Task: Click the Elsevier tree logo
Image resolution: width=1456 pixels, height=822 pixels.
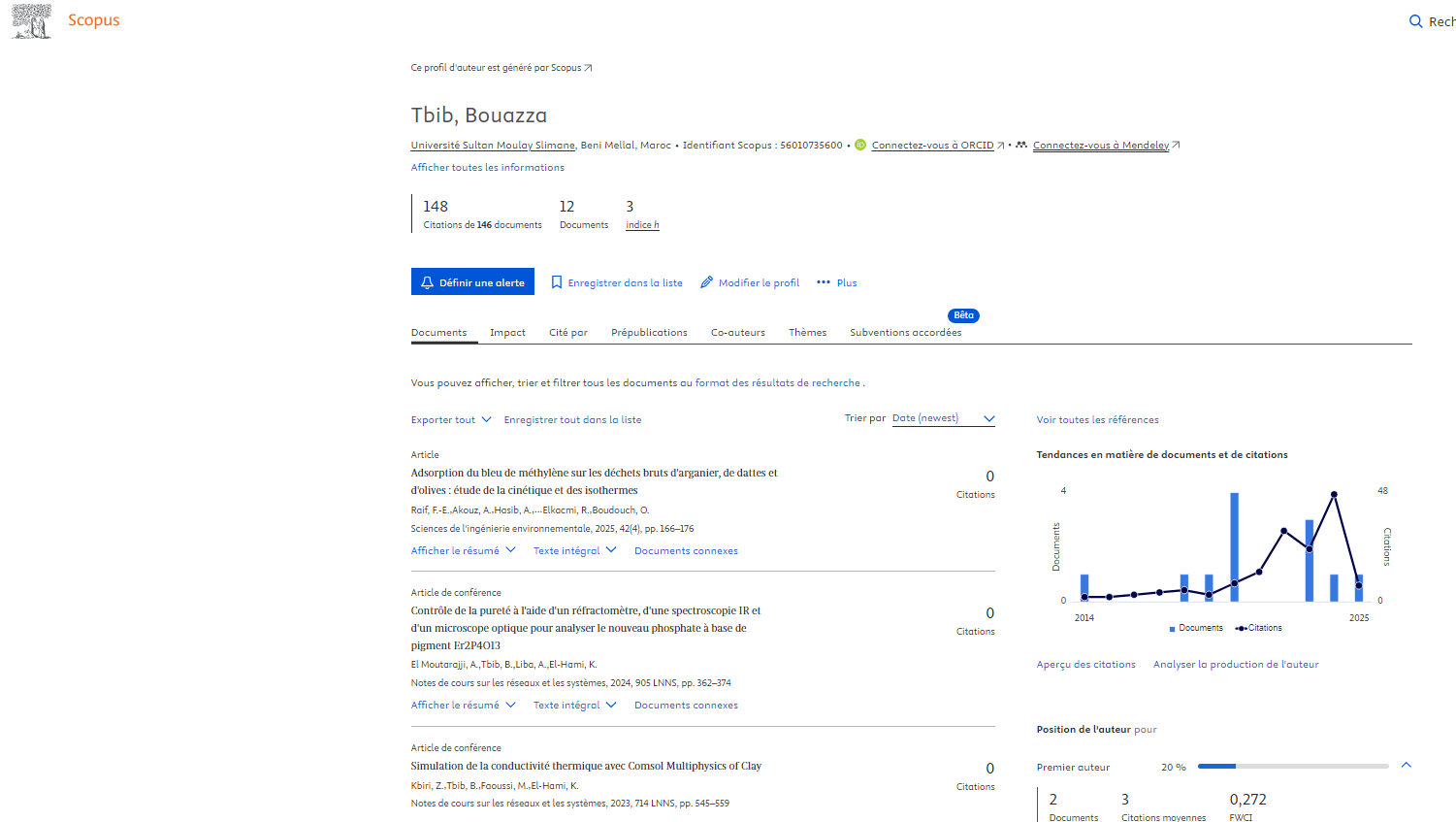Action: (x=31, y=21)
